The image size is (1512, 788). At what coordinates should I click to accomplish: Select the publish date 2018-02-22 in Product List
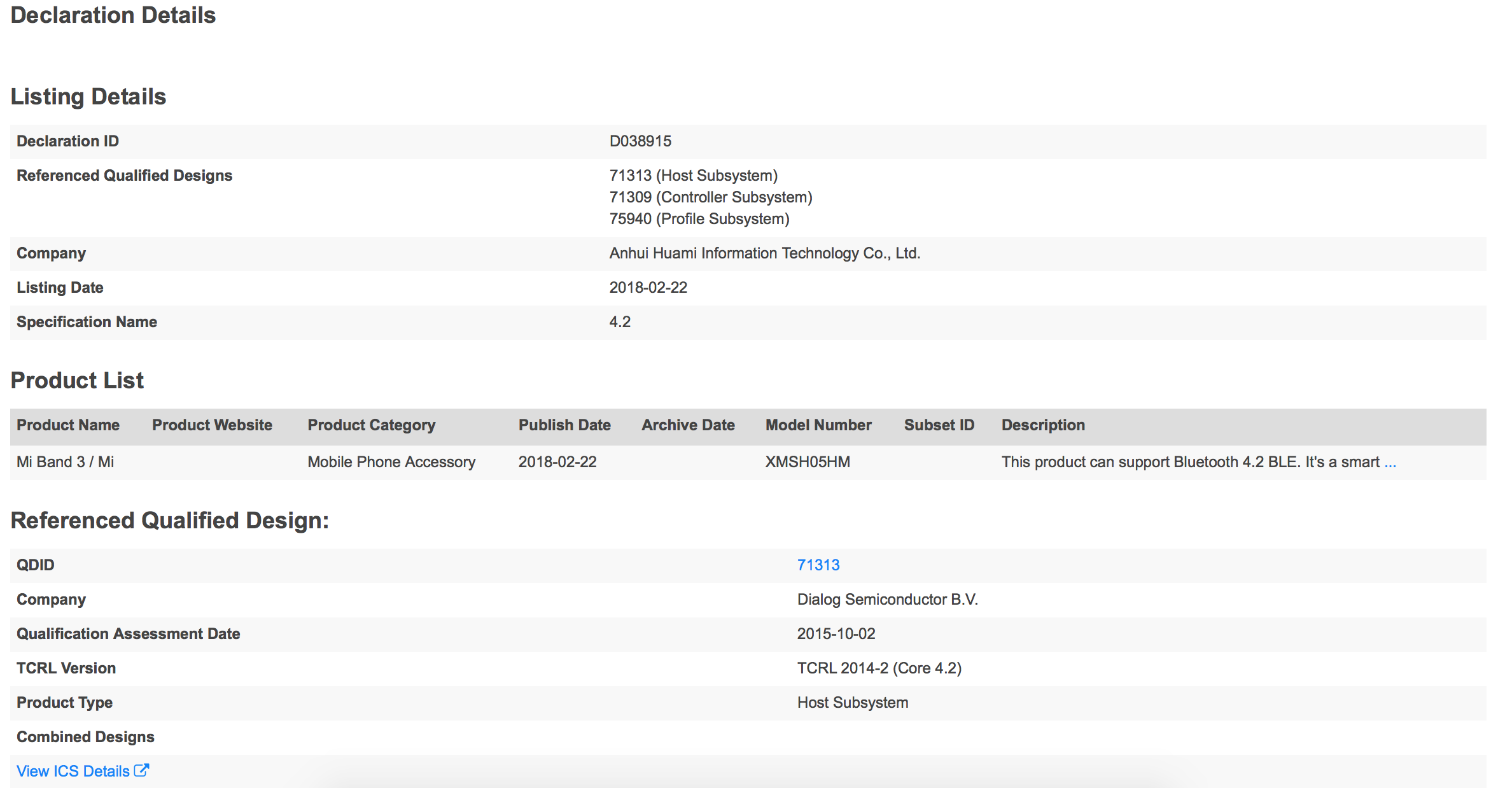pos(557,462)
